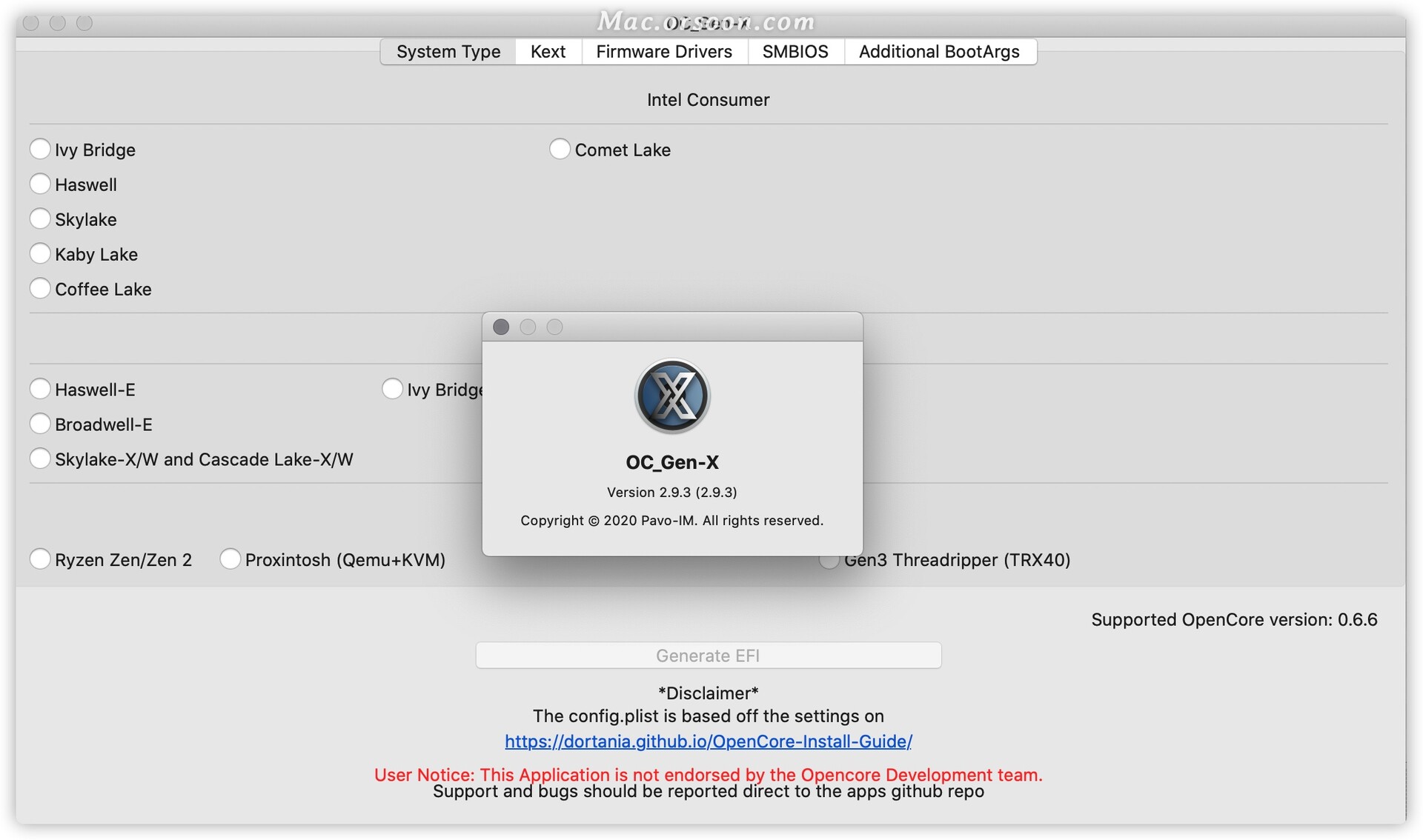This screenshot has width=1423, height=840.
Task: Close the About OC_Gen-X dialog
Action: click(501, 327)
